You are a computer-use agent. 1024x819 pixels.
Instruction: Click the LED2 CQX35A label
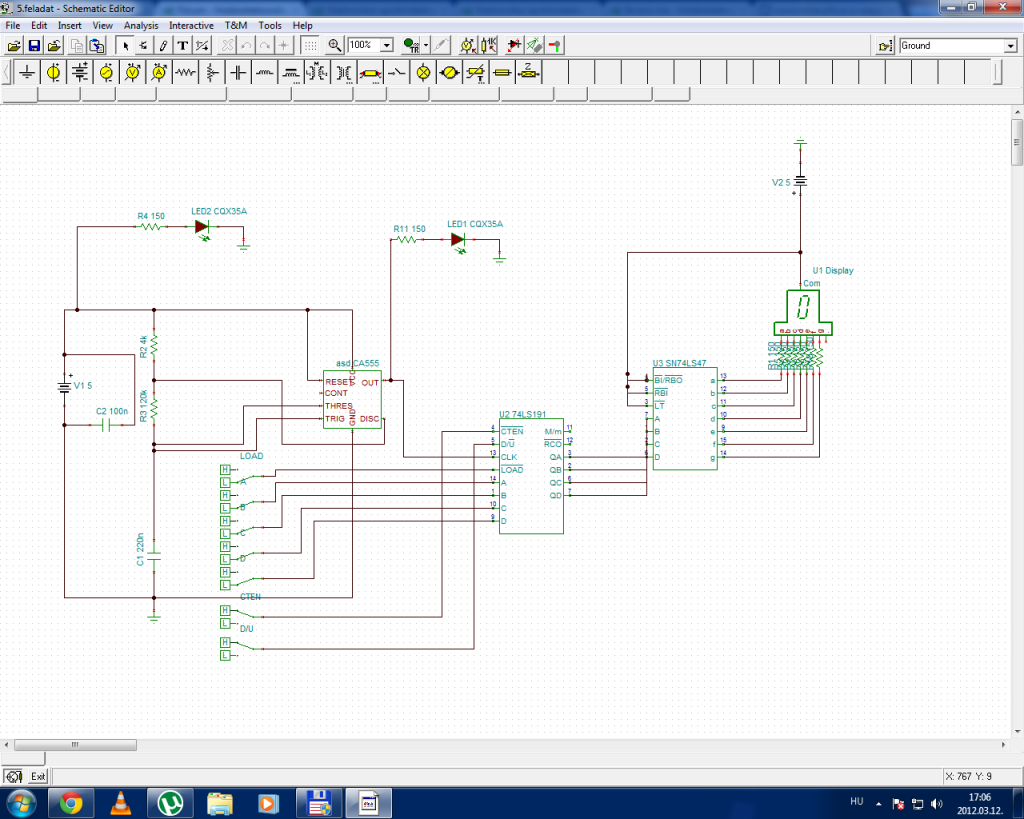[x=219, y=211]
